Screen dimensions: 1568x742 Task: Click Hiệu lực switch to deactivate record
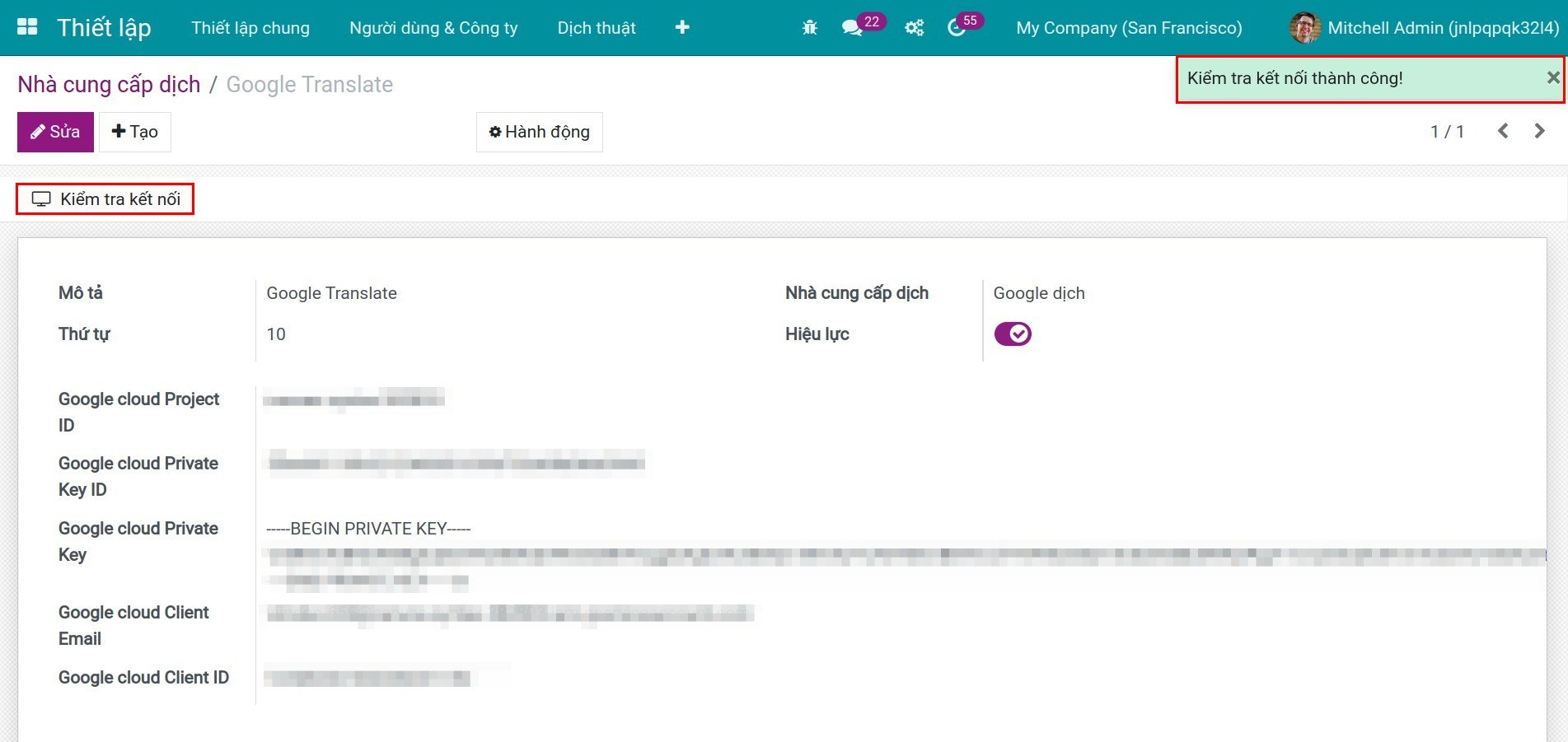click(x=1013, y=334)
